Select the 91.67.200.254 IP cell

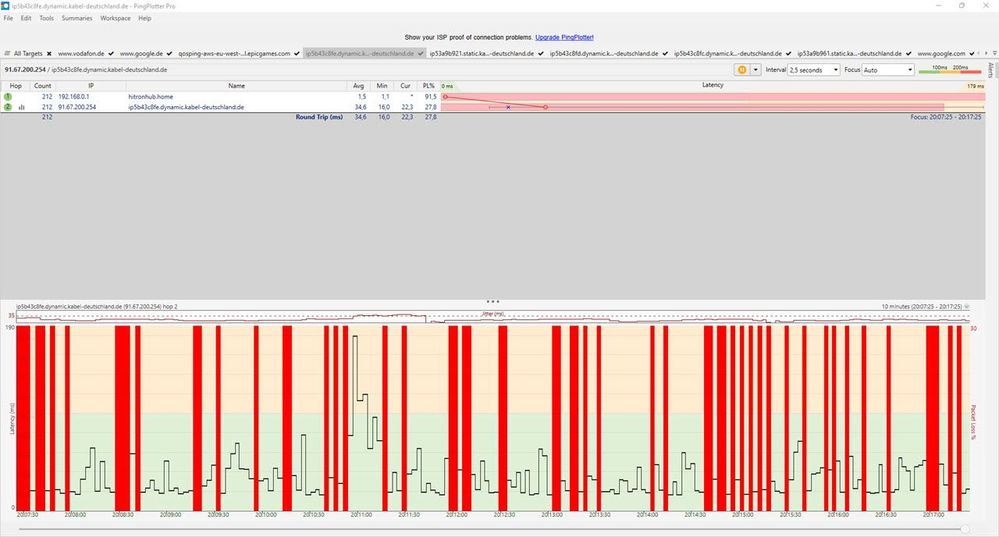(77, 107)
